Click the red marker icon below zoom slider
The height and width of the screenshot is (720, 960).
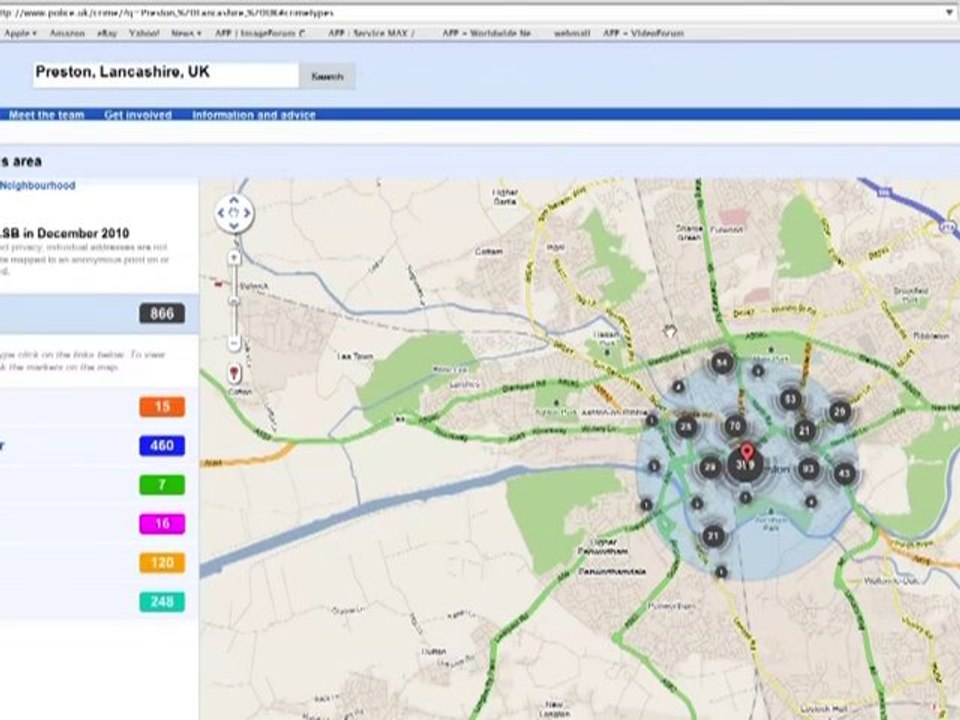pos(235,374)
